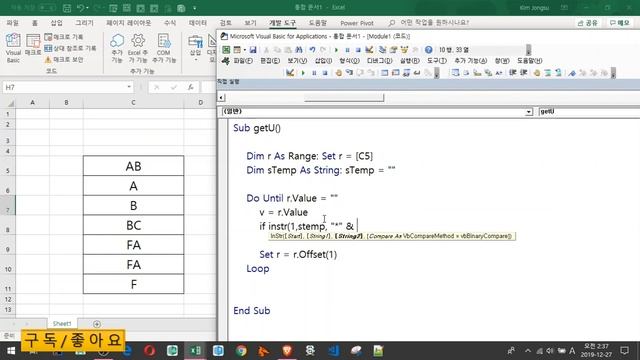Click View Microsoft Excel icon in VBA toolbar
The image size is (640, 360).
(x=226, y=50)
